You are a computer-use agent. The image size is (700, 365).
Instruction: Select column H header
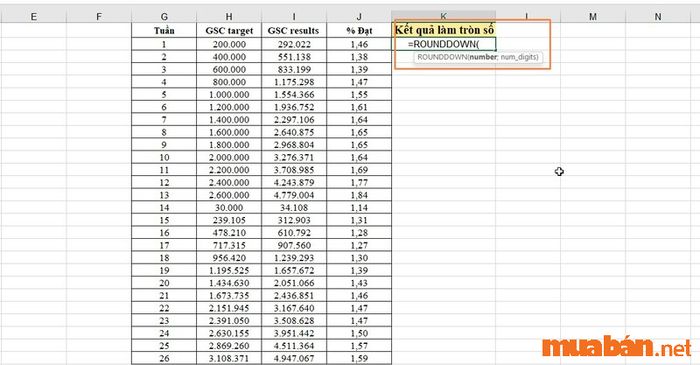point(229,17)
